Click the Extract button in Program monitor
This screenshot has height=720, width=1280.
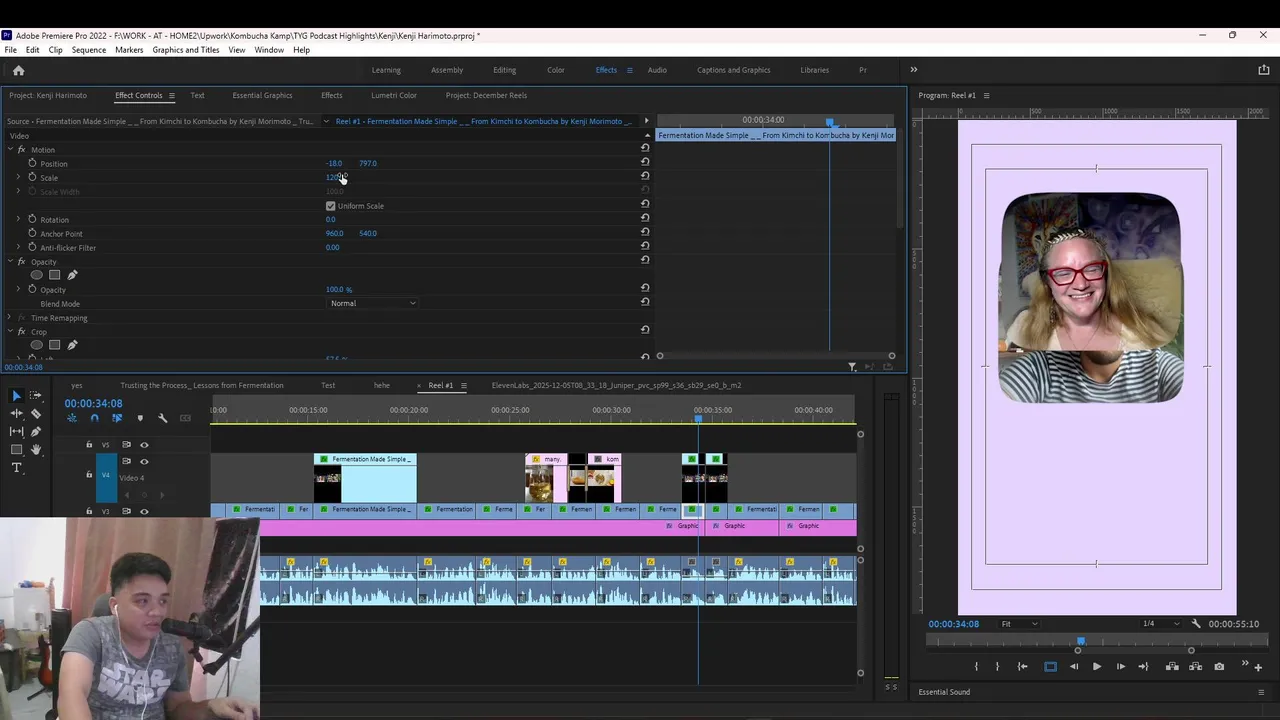point(1195,667)
